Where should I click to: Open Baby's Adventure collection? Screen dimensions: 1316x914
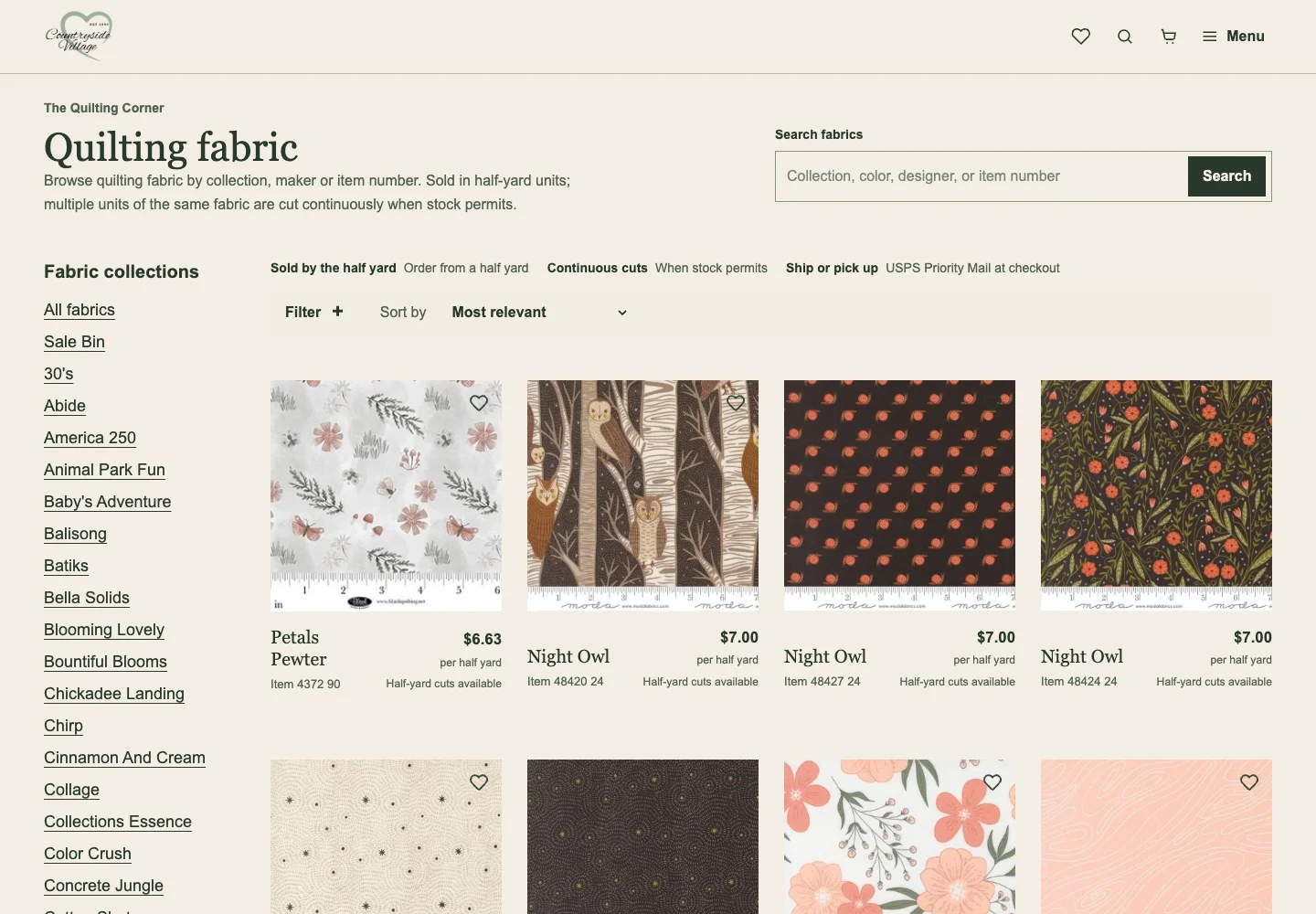click(x=108, y=502)
